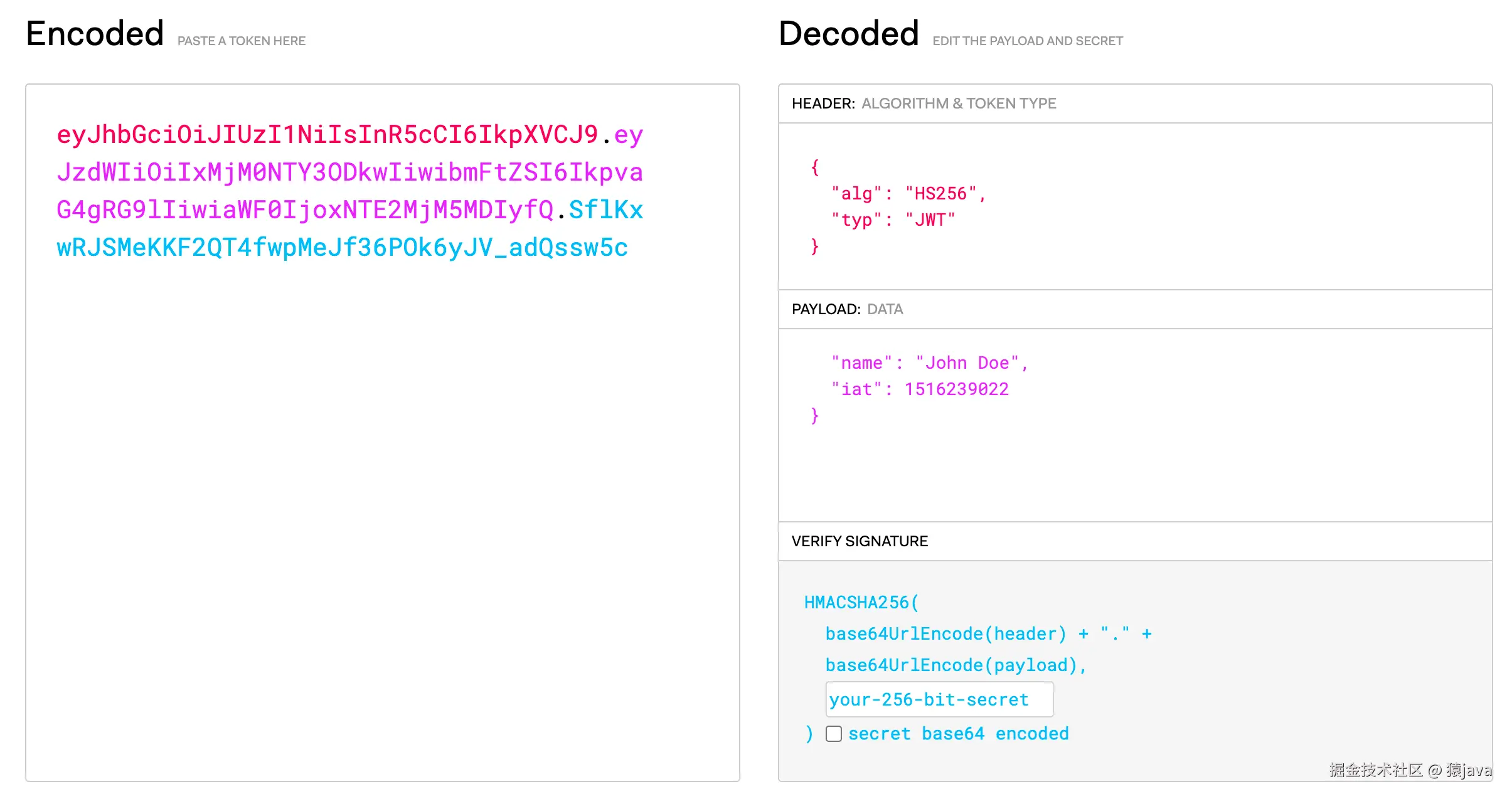Click the HMACSHA256 text in signature formula
The image size is (1512, 799).
click(856, 601)
